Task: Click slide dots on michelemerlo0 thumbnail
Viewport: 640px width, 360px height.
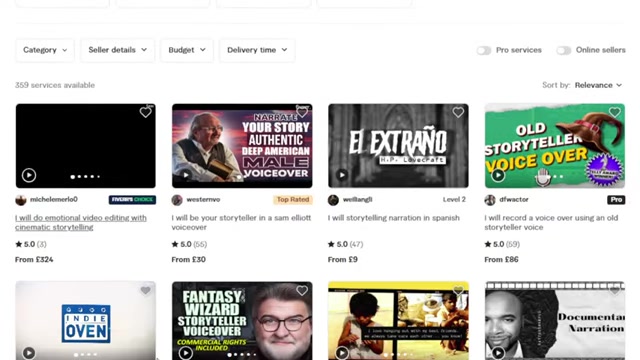Action: click(85, 177)
